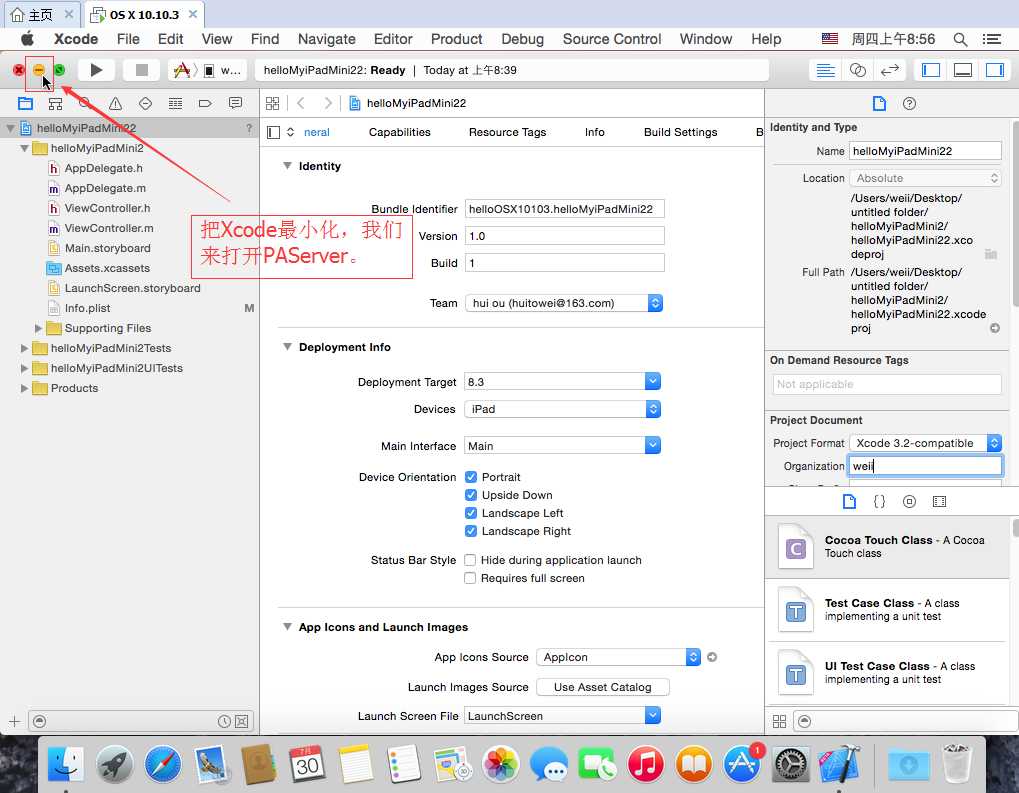
Task: Open the related items grid menu
Action: point(273,103)
